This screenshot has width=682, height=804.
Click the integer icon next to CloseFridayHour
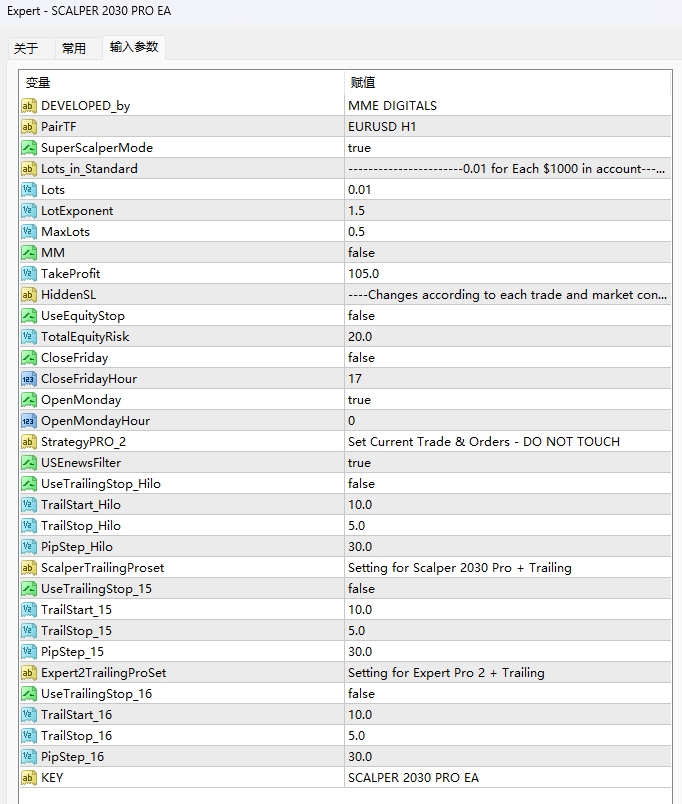point(28,379)
